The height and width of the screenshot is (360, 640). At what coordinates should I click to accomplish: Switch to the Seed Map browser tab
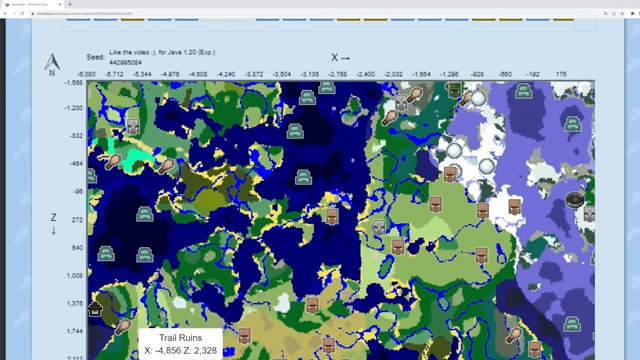pos(32,4)
